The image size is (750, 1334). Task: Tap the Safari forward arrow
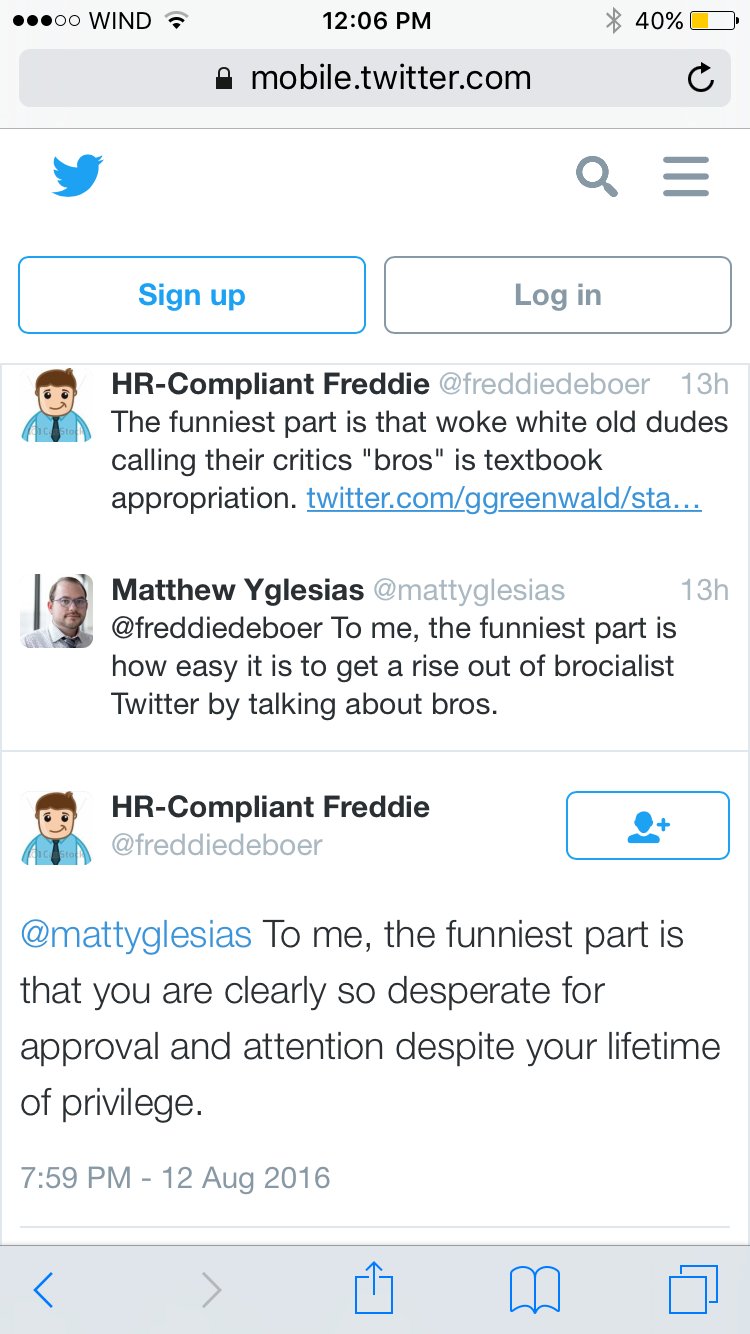coord(210,1290)
